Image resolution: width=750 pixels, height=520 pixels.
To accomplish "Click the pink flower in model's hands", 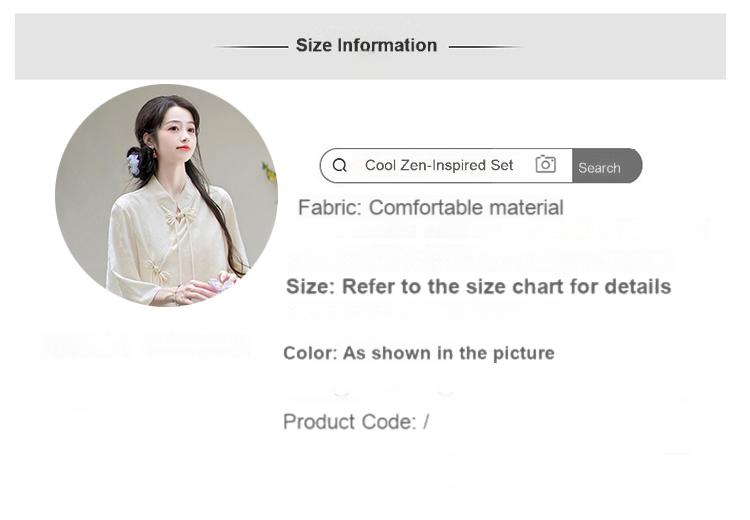I will click(221, 282).
